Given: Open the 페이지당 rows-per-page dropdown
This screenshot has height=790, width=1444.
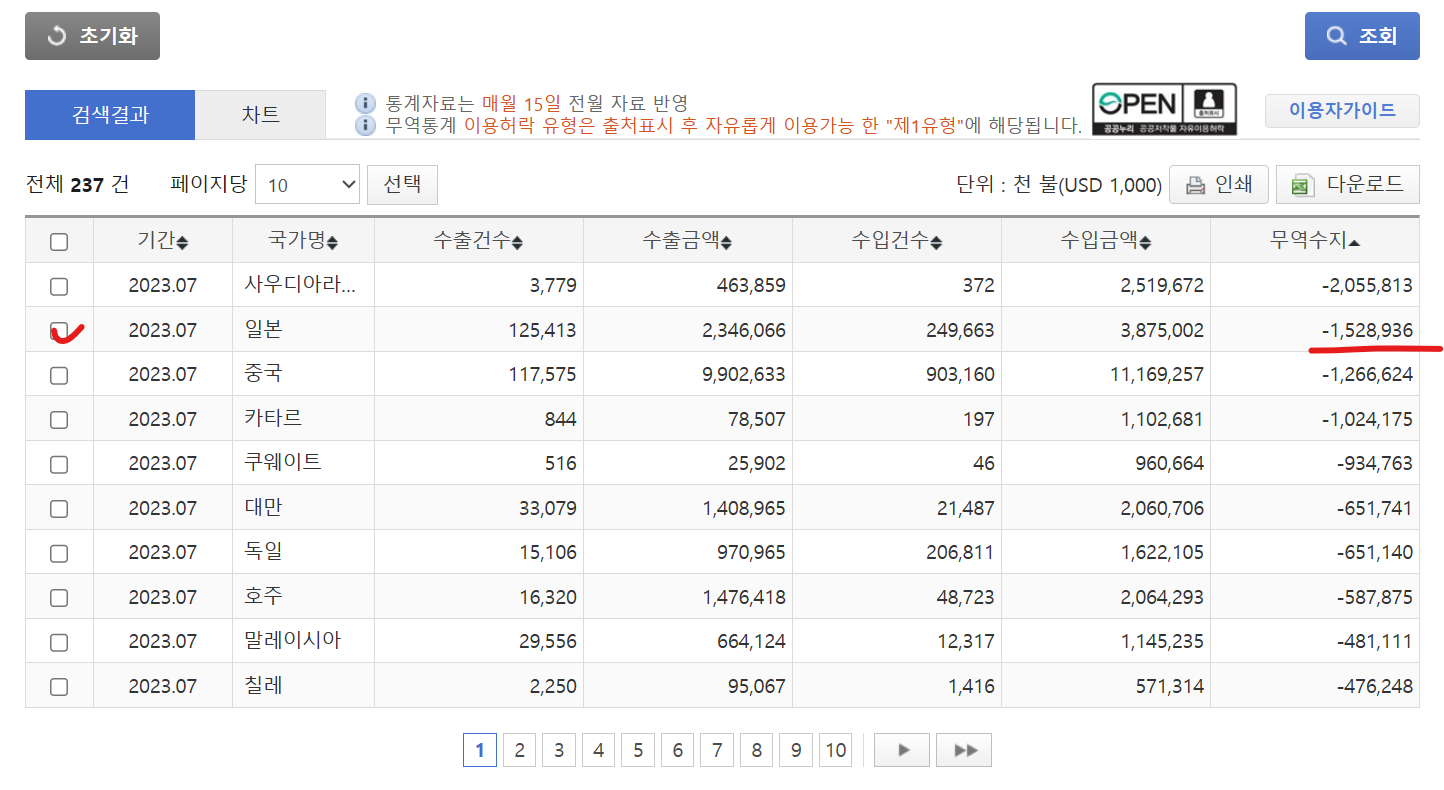Looking at the screenshot, I should coord(307,185).
